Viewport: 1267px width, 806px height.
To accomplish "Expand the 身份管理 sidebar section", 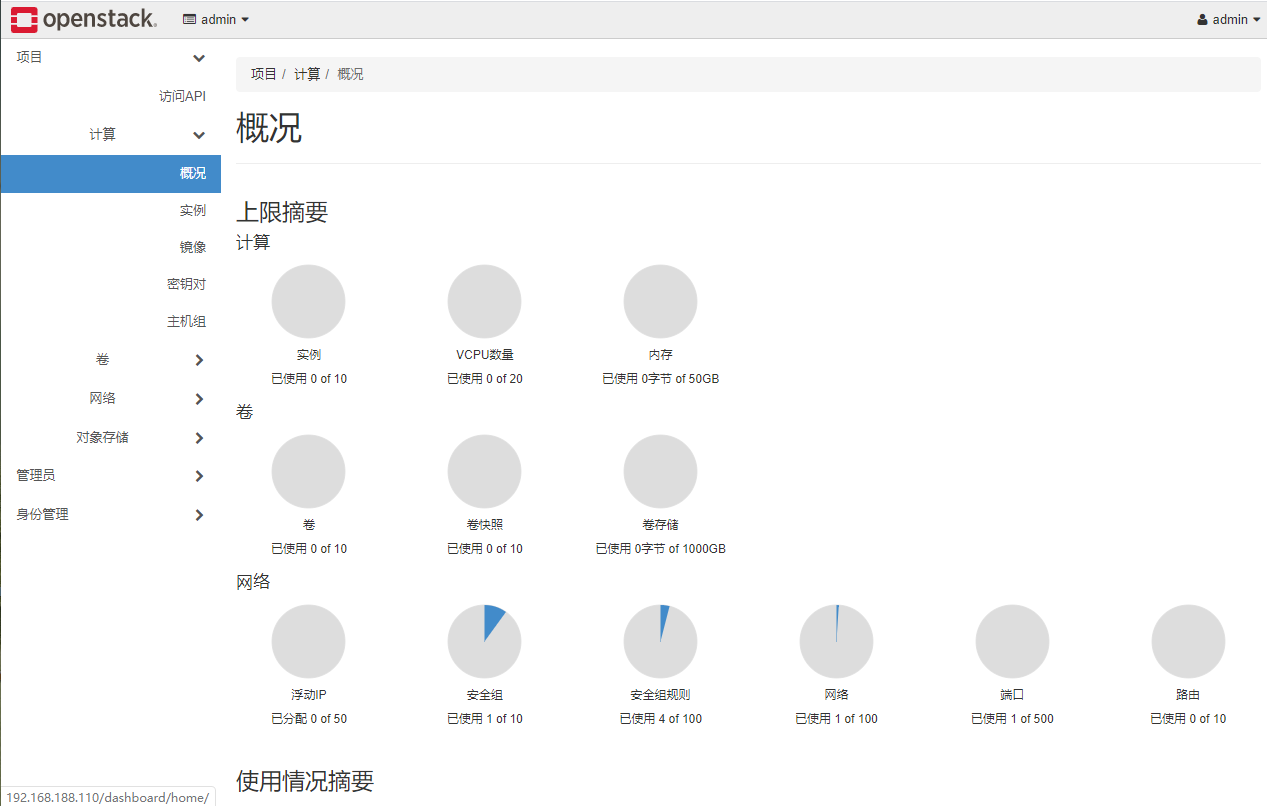I will [x=110, y=514].
